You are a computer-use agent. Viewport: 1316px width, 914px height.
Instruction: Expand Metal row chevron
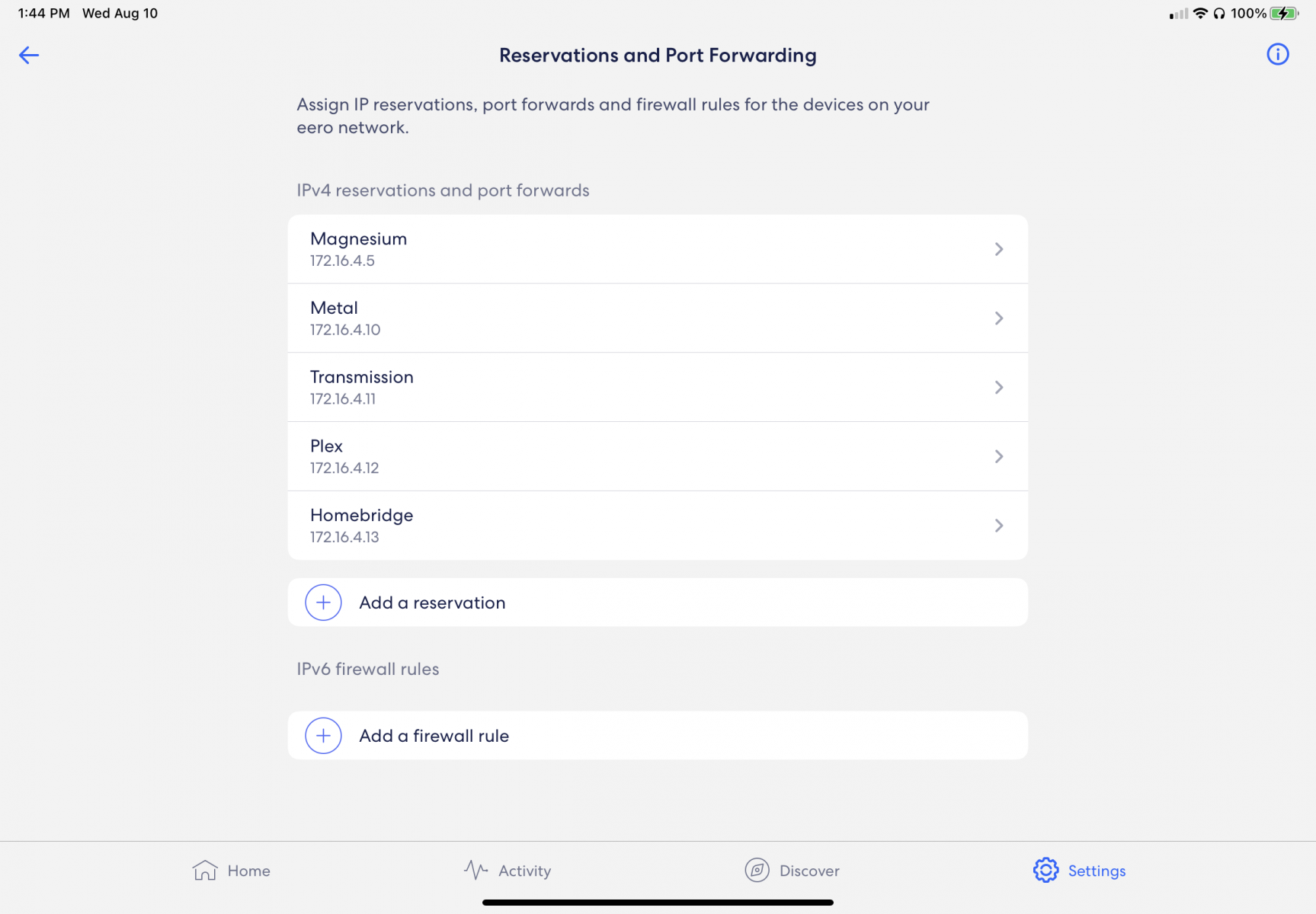coord(999,318)
